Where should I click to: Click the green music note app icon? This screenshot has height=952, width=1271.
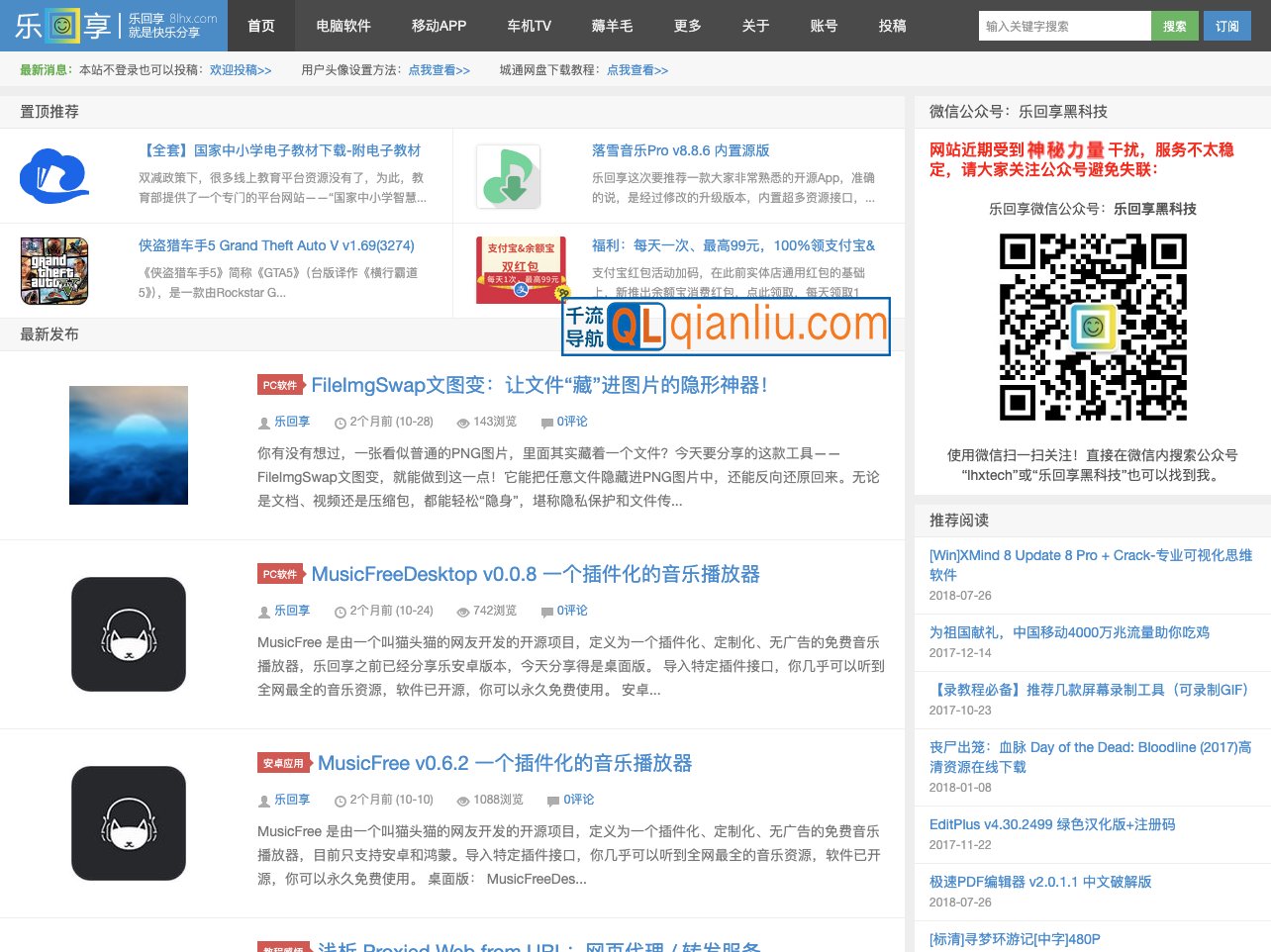click(x=508, y=176)
